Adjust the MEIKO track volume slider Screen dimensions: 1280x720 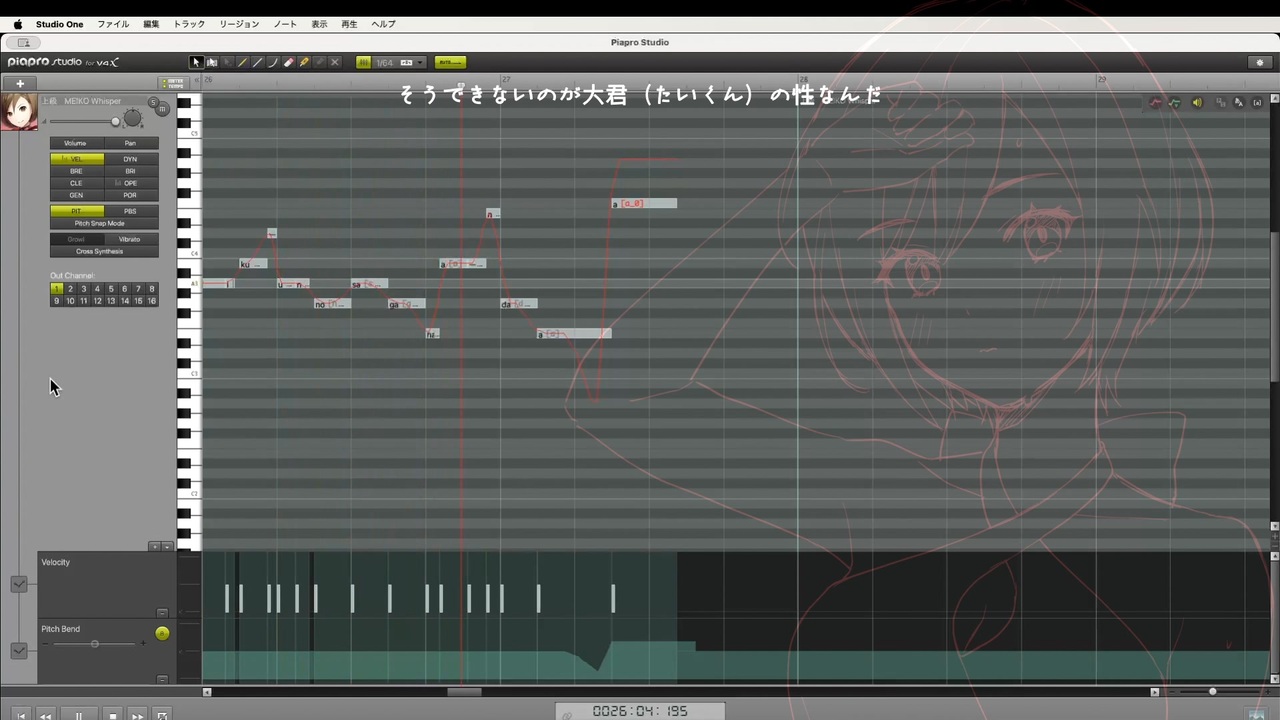(x=84, y=121)
